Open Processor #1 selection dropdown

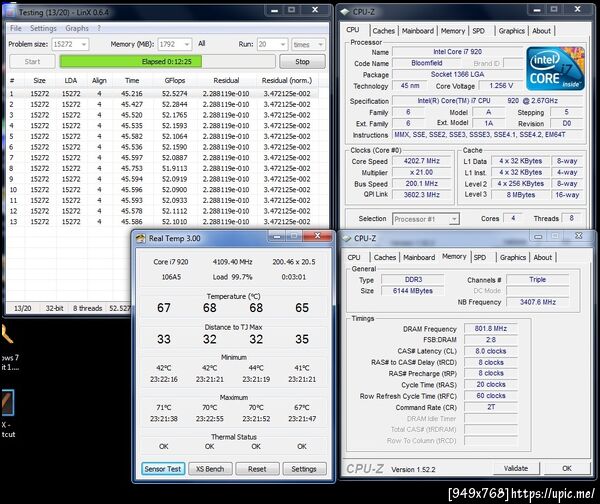pos(426,219)
